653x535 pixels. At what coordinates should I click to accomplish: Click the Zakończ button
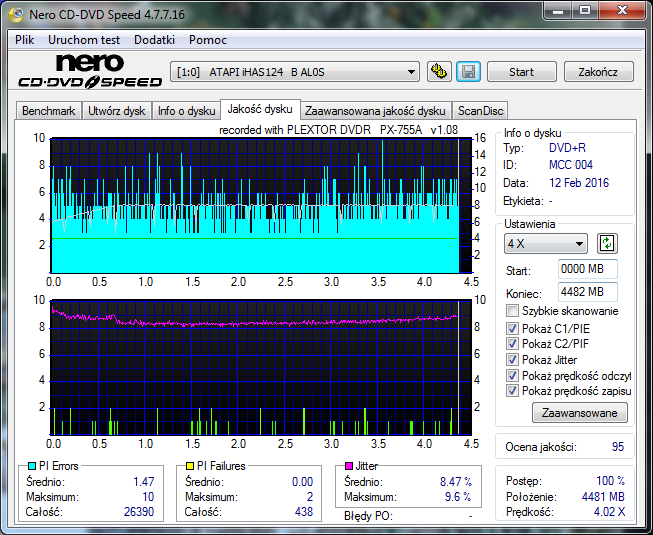598,72
